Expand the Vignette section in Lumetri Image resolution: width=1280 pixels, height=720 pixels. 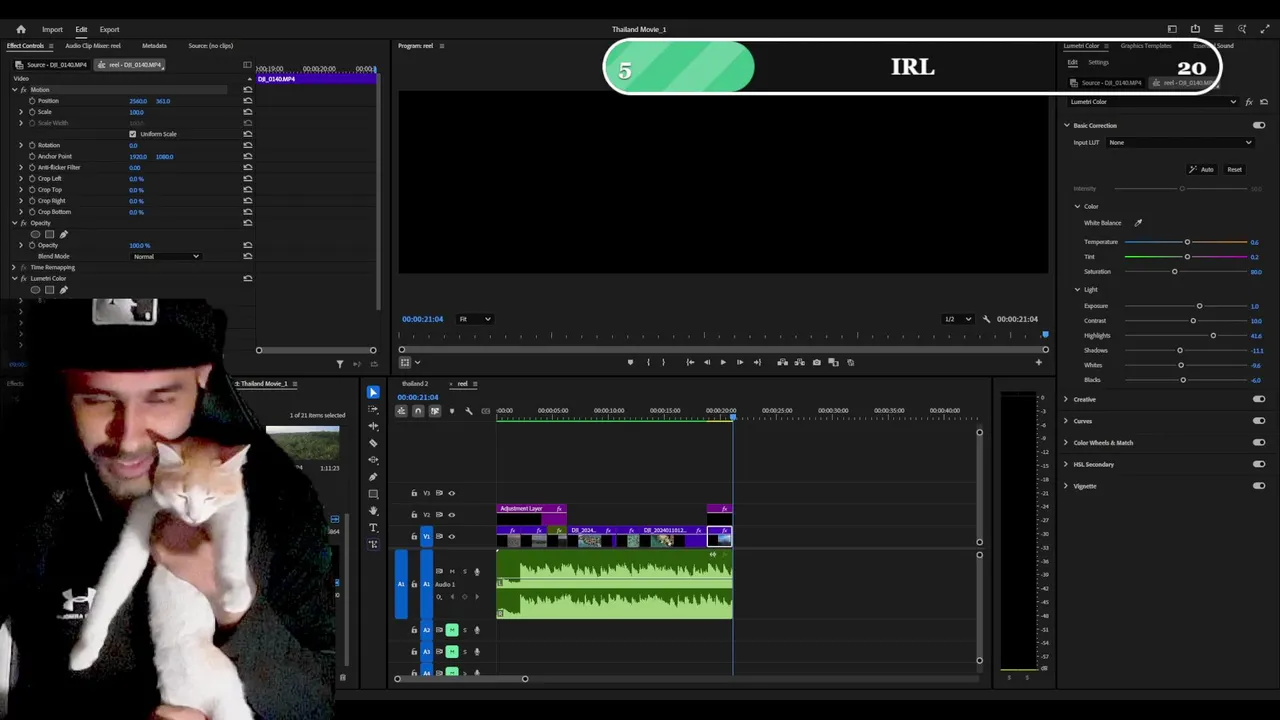click(1066, 486)
